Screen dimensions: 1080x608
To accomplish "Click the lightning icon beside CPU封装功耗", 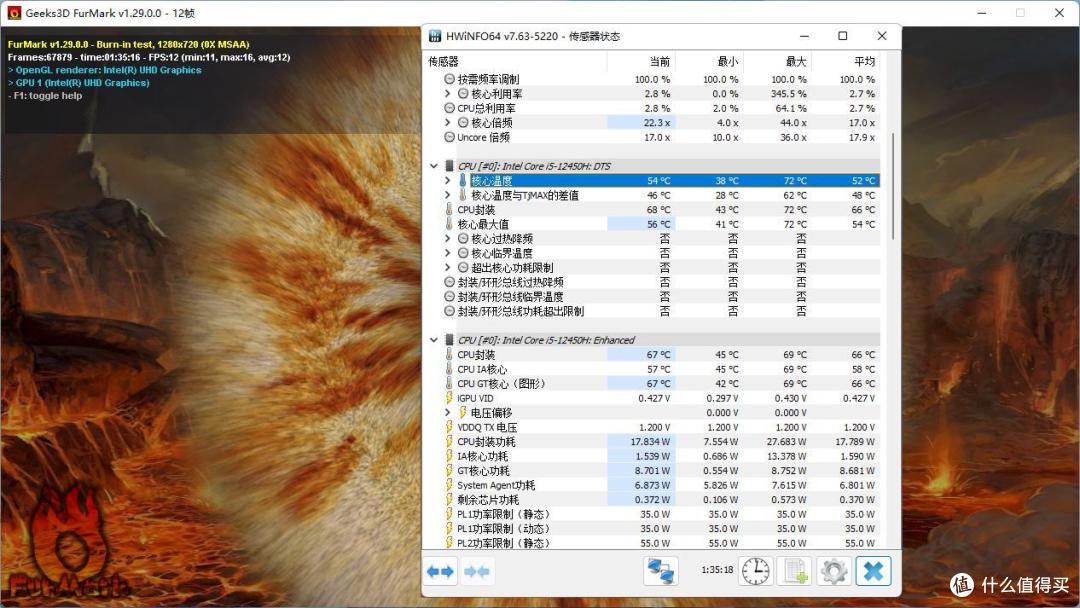I will point(449,441).
